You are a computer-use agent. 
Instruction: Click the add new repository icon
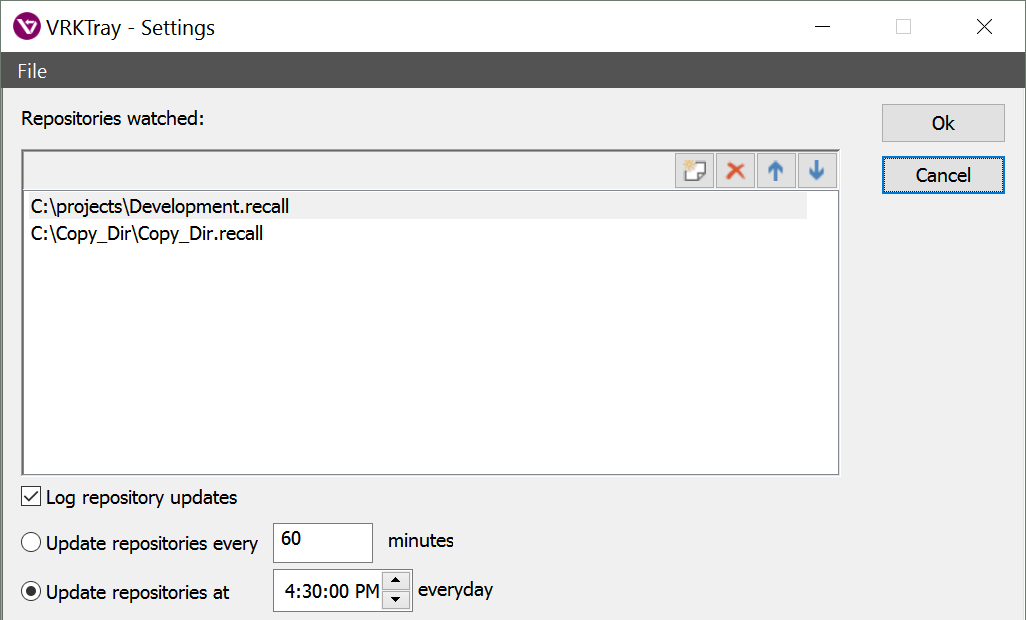pos(694,171)
